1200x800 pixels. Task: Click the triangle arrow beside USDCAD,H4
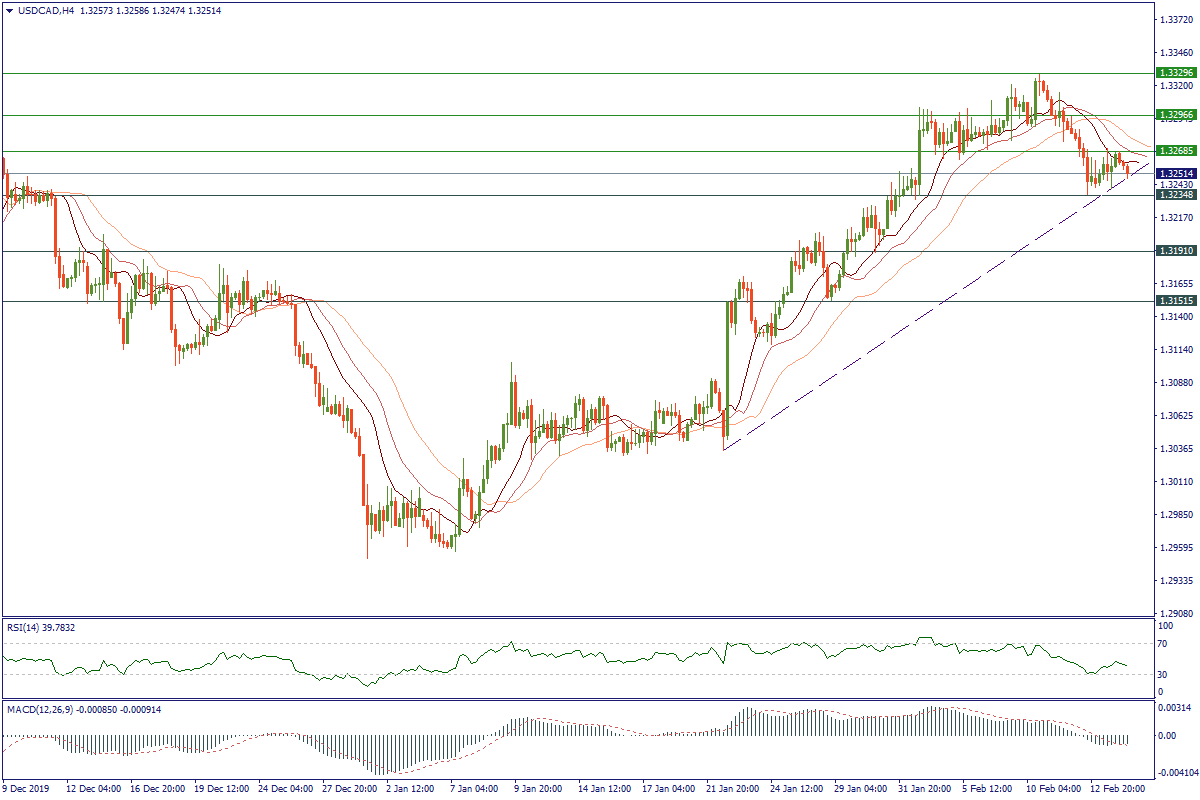click(x=9, y=10)
